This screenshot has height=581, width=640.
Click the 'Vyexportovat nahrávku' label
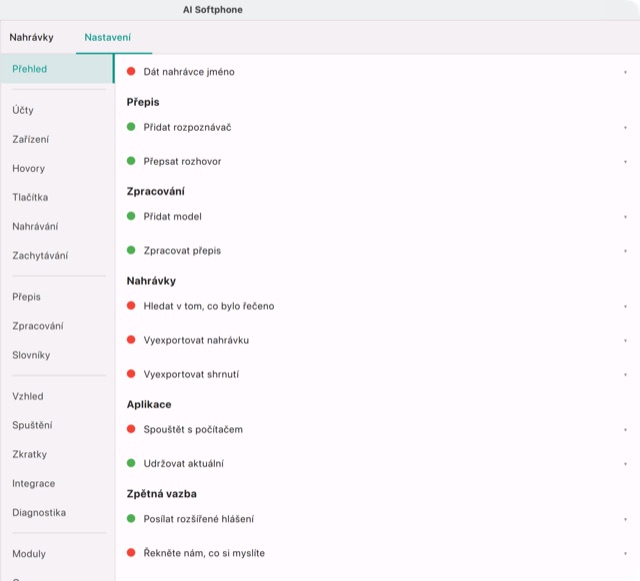pos(196,340)
